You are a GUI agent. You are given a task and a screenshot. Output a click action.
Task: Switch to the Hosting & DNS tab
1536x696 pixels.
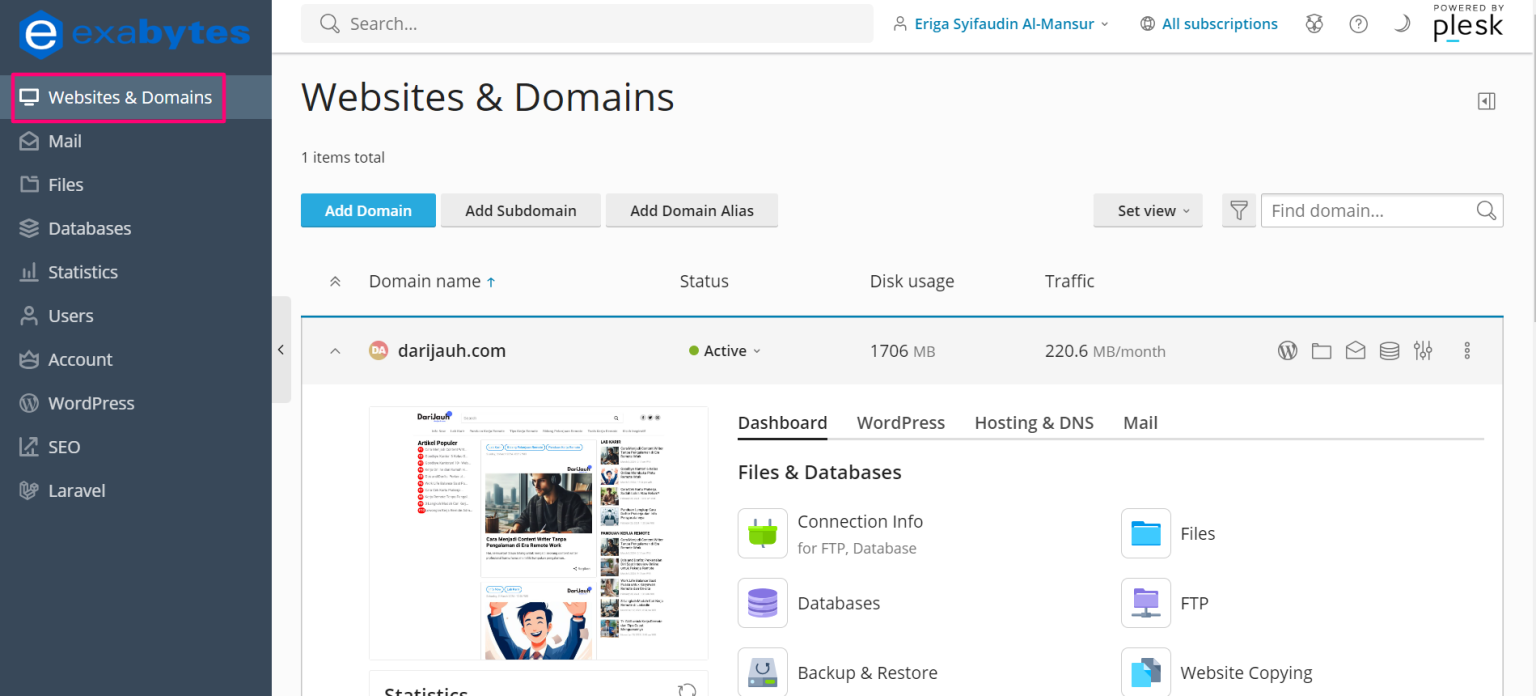(x=1034, y=423)
